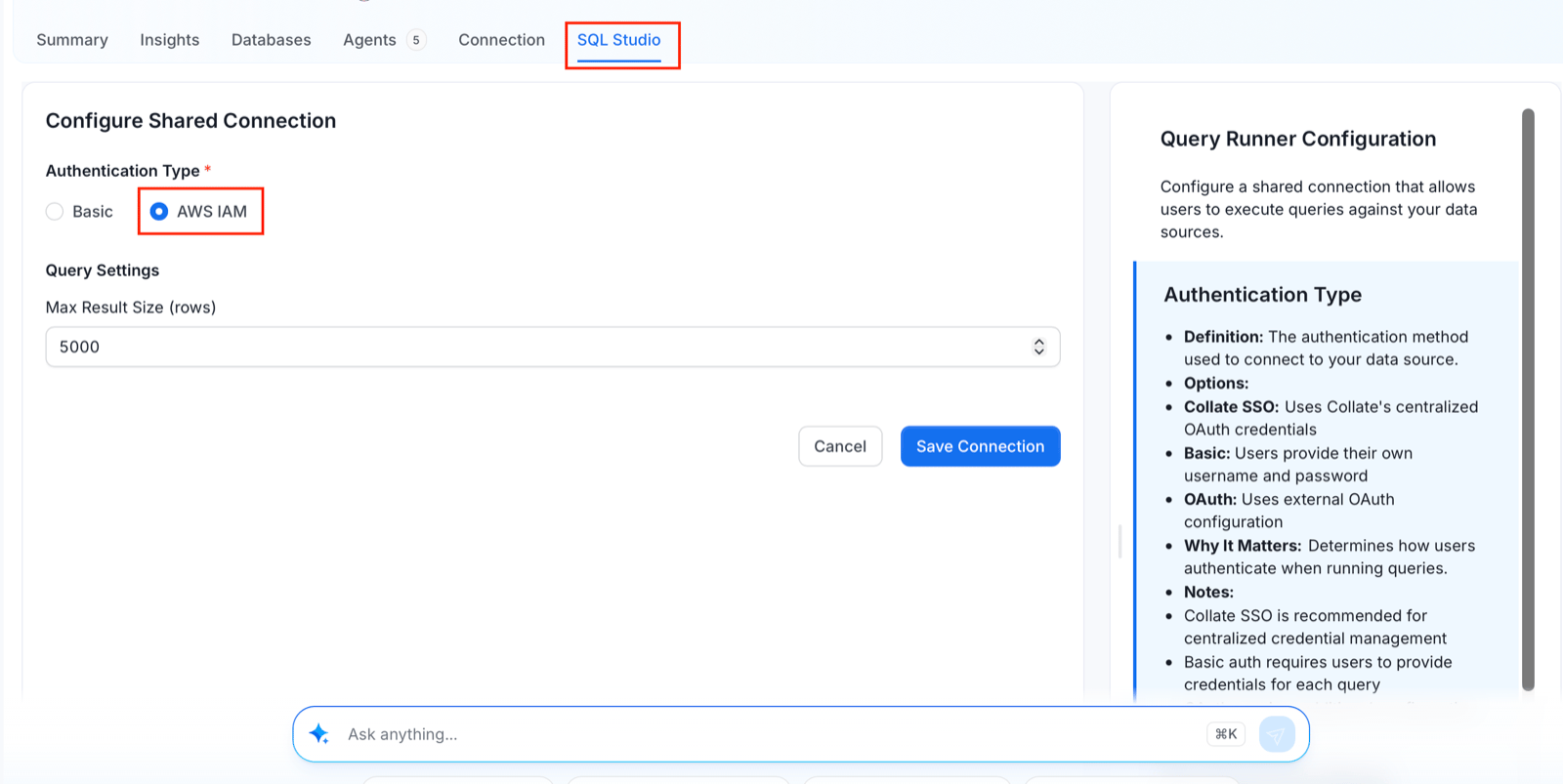1563x784 pixels.
Task: Choose the AWS IAM authentication option
Action: [159, 212]
